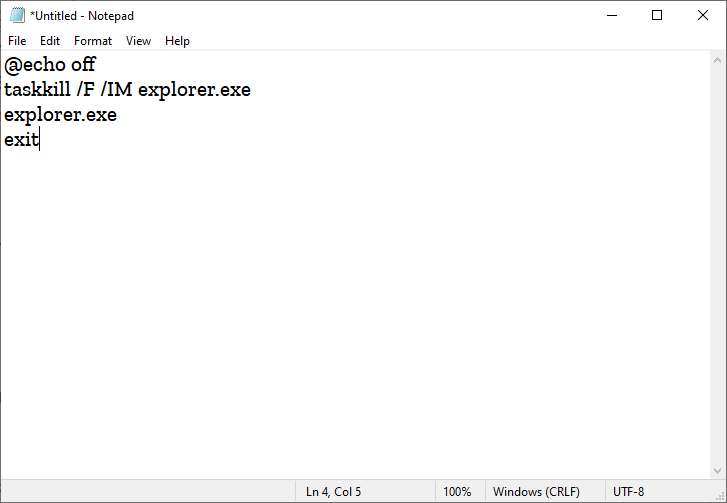Click 'explorer.exe' on the third line

[x=60, y=116]
